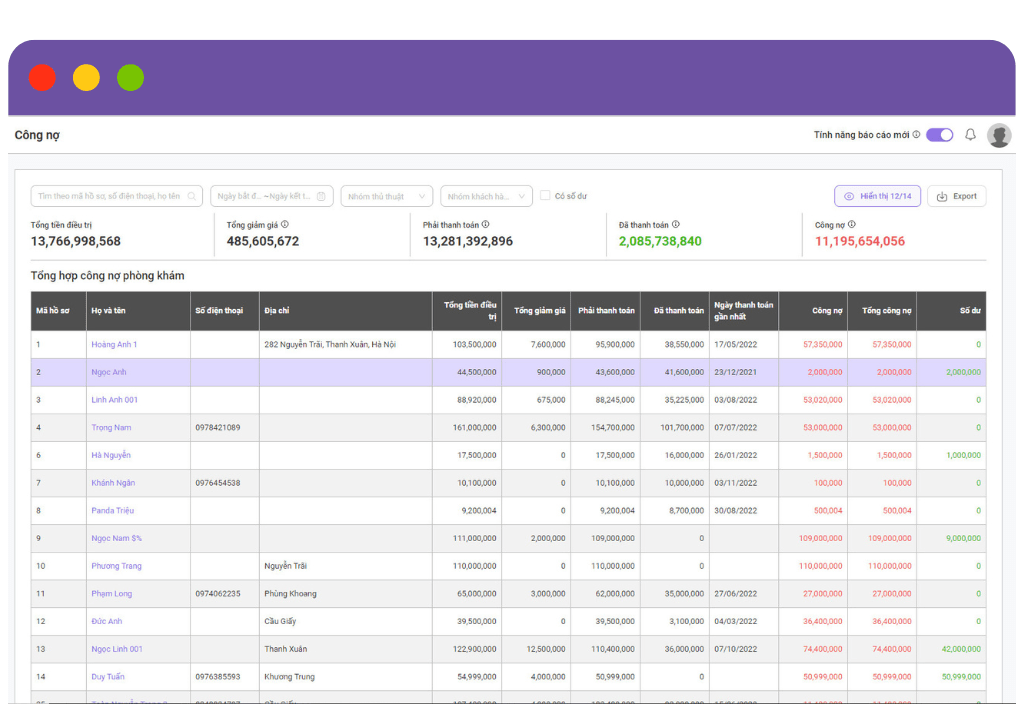1024x720 pixels.
Task: Click the Công nợ page title
Action: (37, 135)
